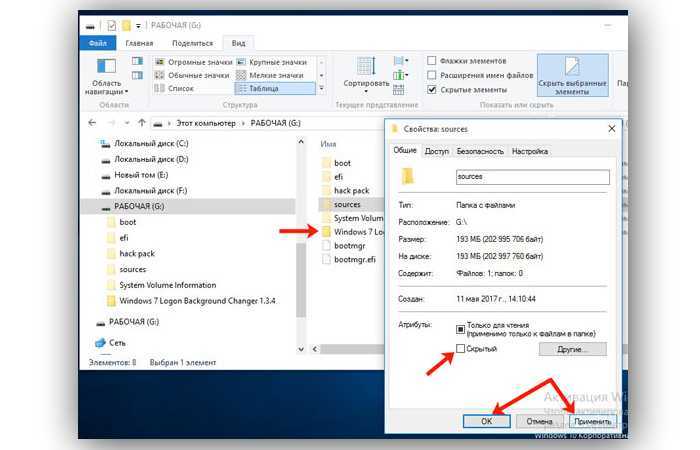Click New folder icon in quick access toolbar
Screen dimensions: 700x450
[x=126, y=26]
